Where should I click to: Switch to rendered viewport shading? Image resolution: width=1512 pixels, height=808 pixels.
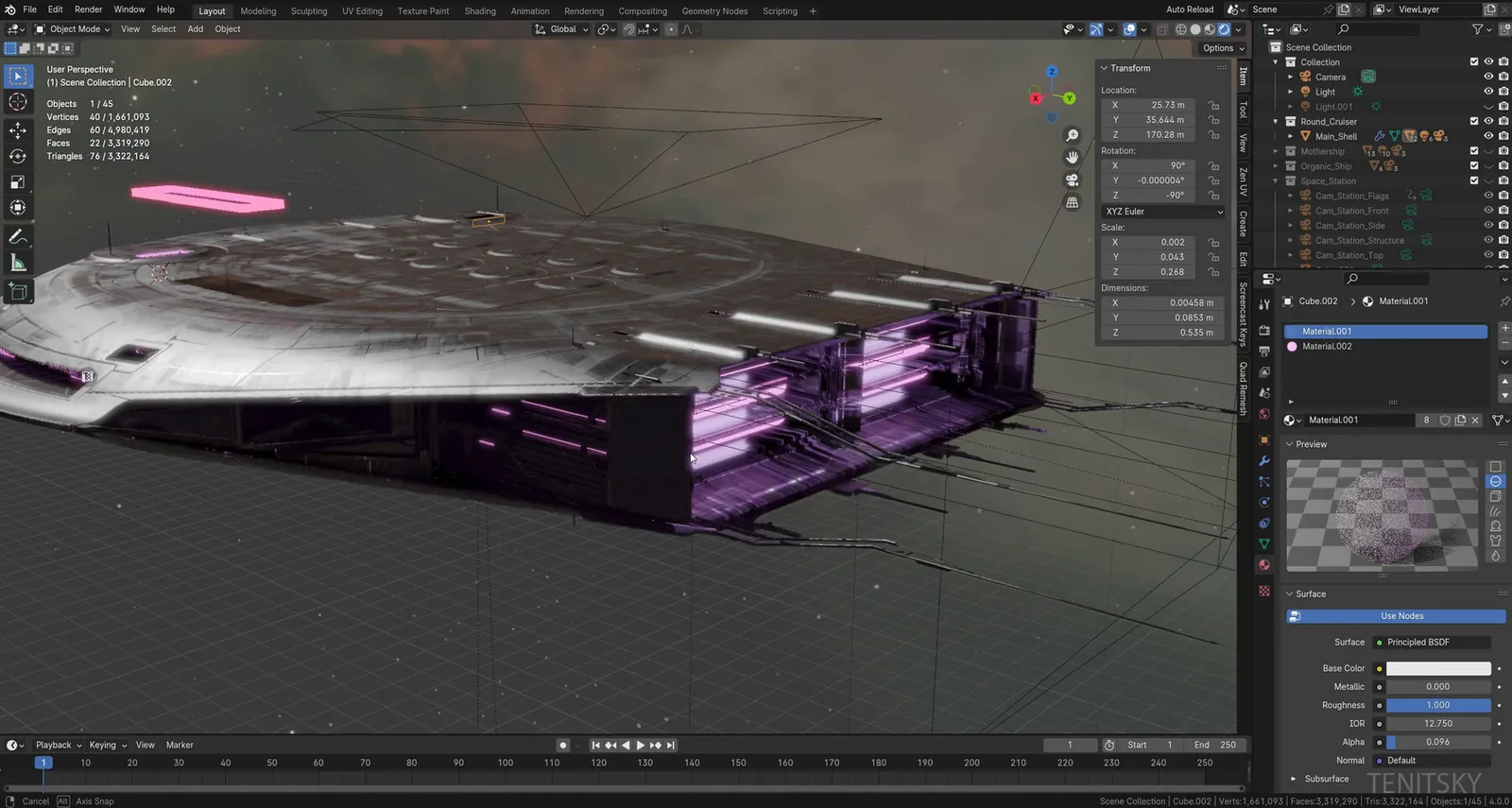pos(1224,29)
